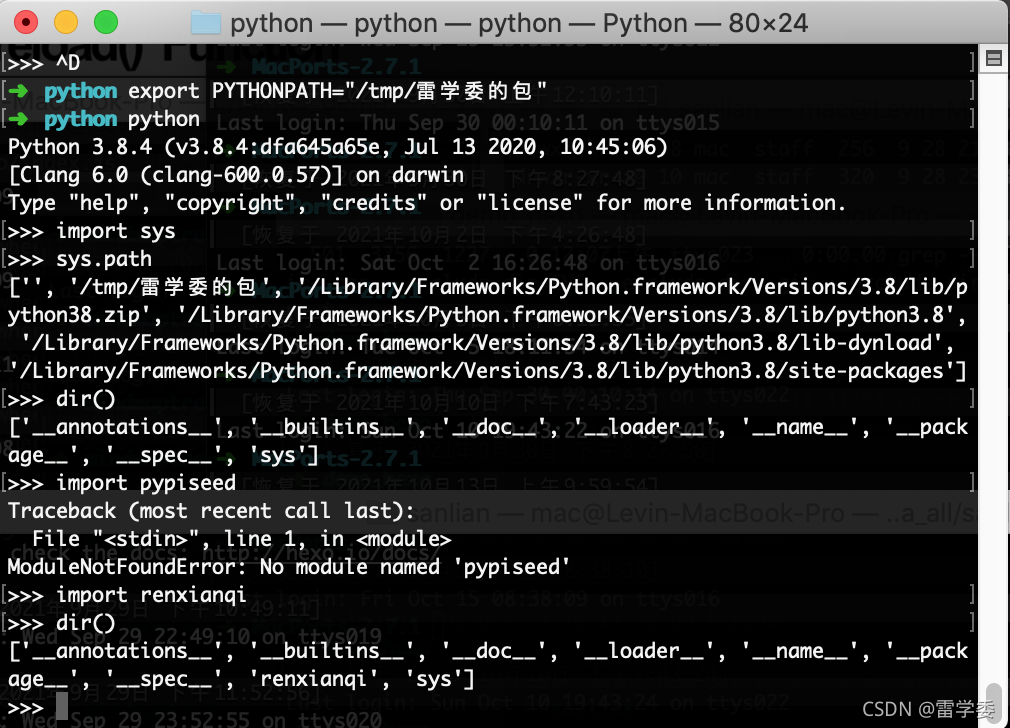The image size is (1010, 728).
Task: Click the 'Traceback (most recent call last):' line
Action: pos(211,511)
